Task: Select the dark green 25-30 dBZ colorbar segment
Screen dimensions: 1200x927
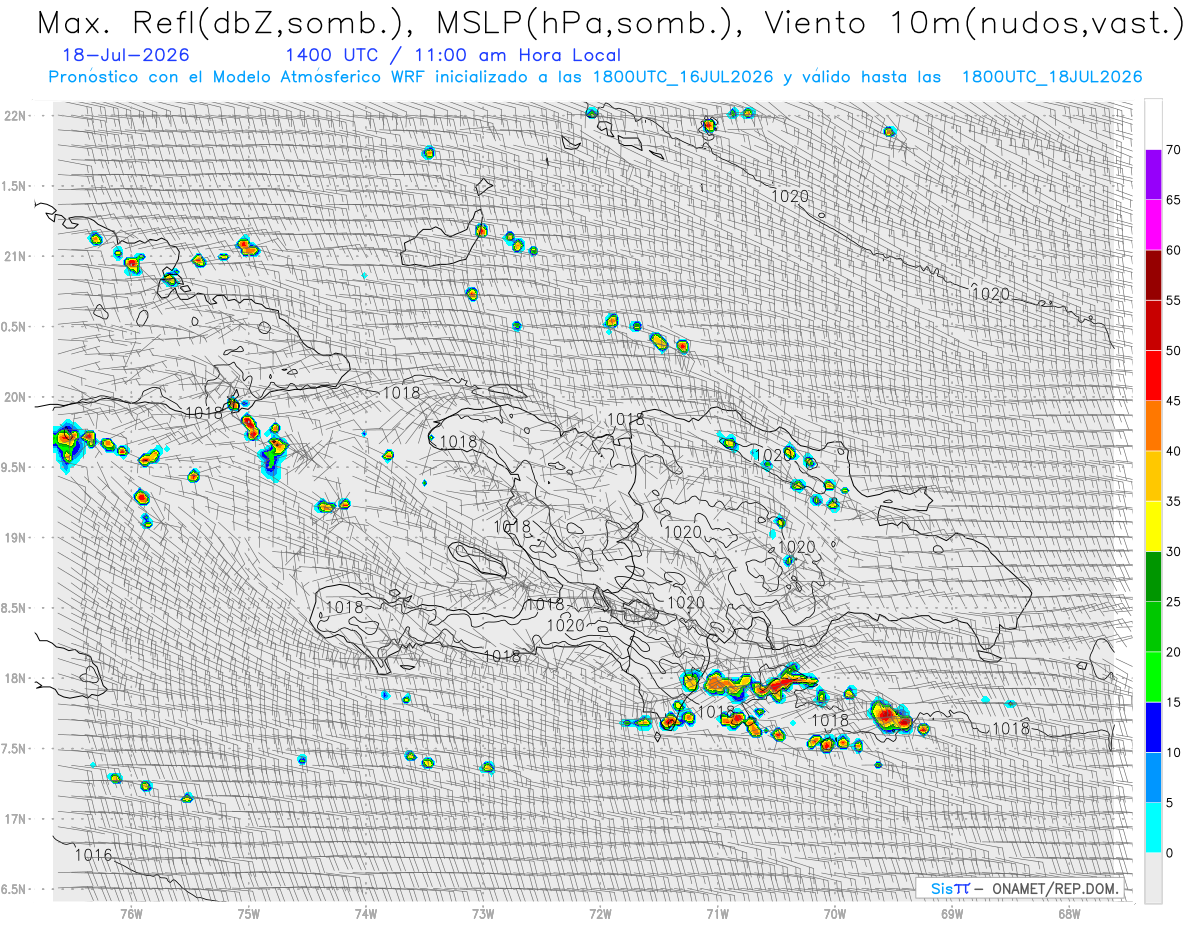Action: pos(1153,576)
